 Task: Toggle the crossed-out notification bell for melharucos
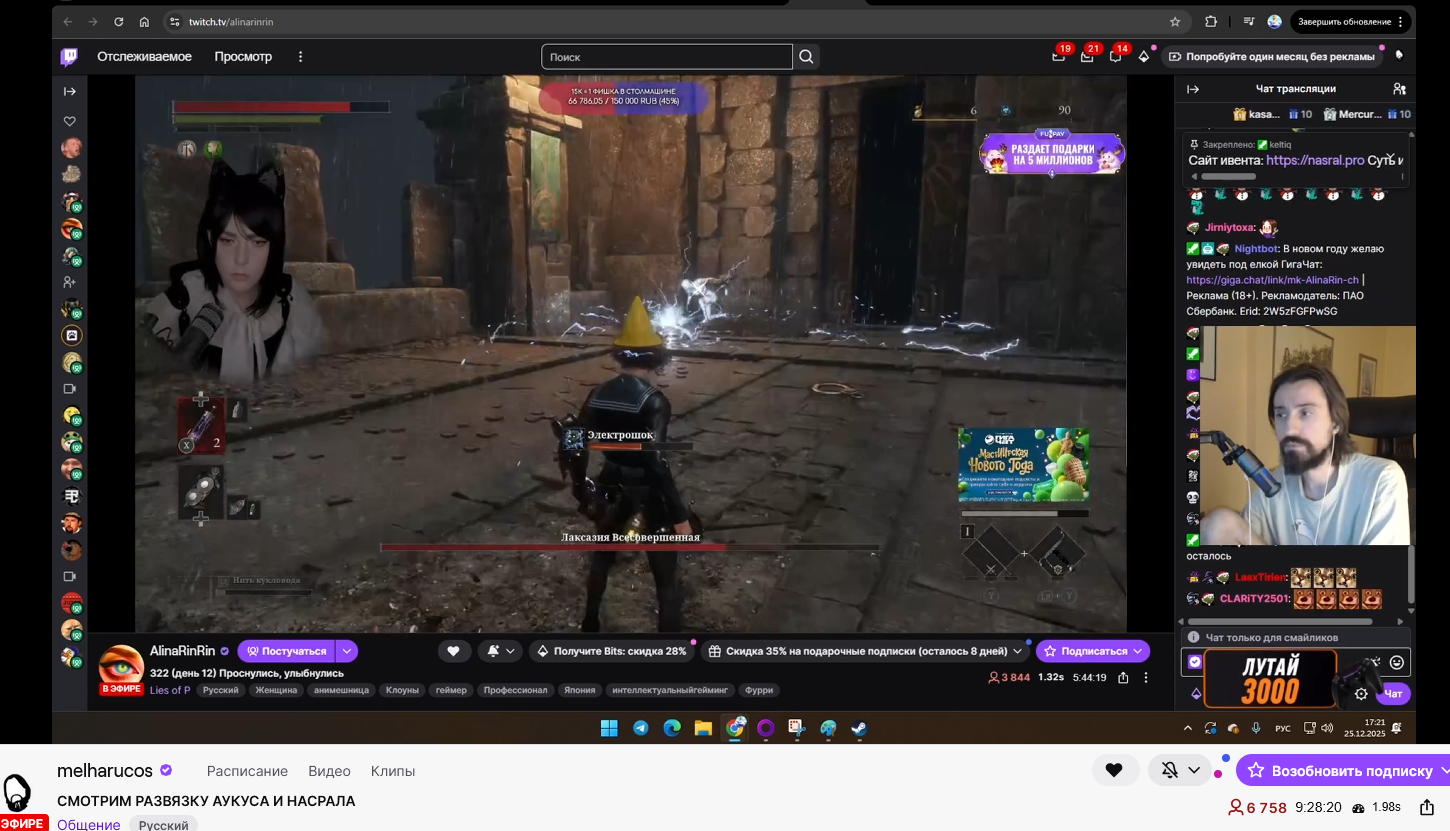click(x=1170, y=770)
